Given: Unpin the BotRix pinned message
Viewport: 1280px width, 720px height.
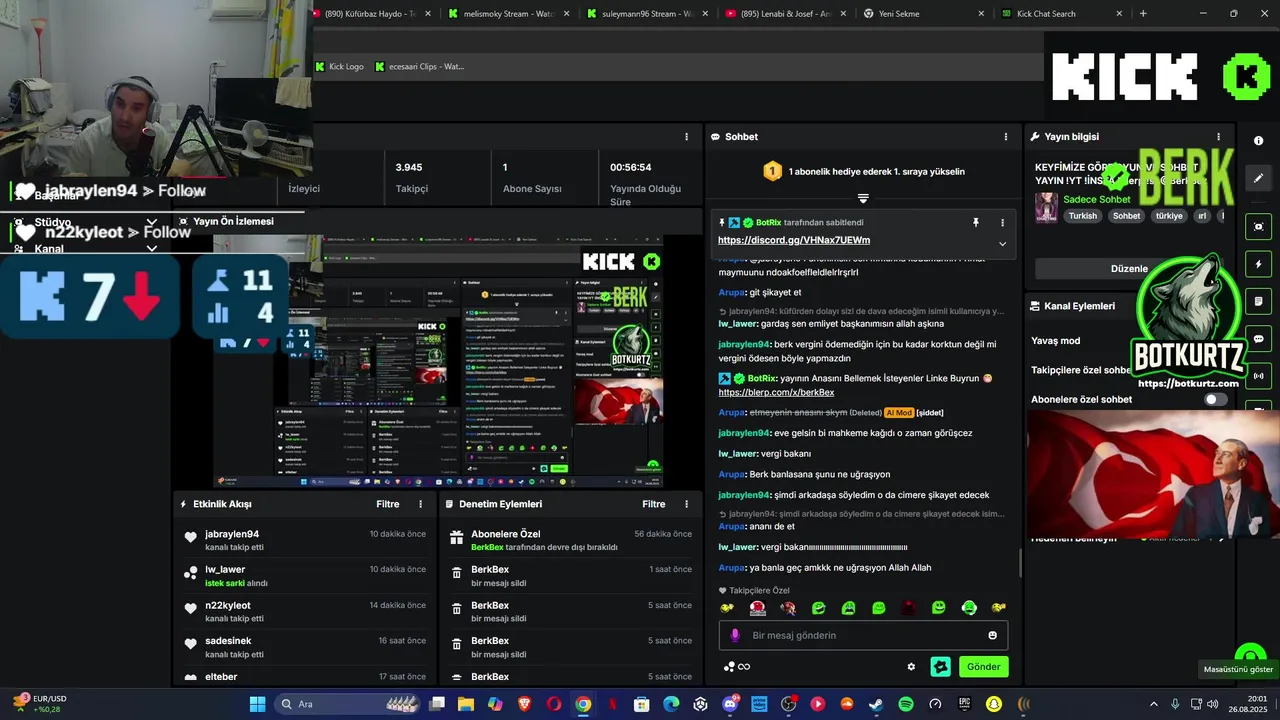Looking at the screenshot, I should 976,223.
